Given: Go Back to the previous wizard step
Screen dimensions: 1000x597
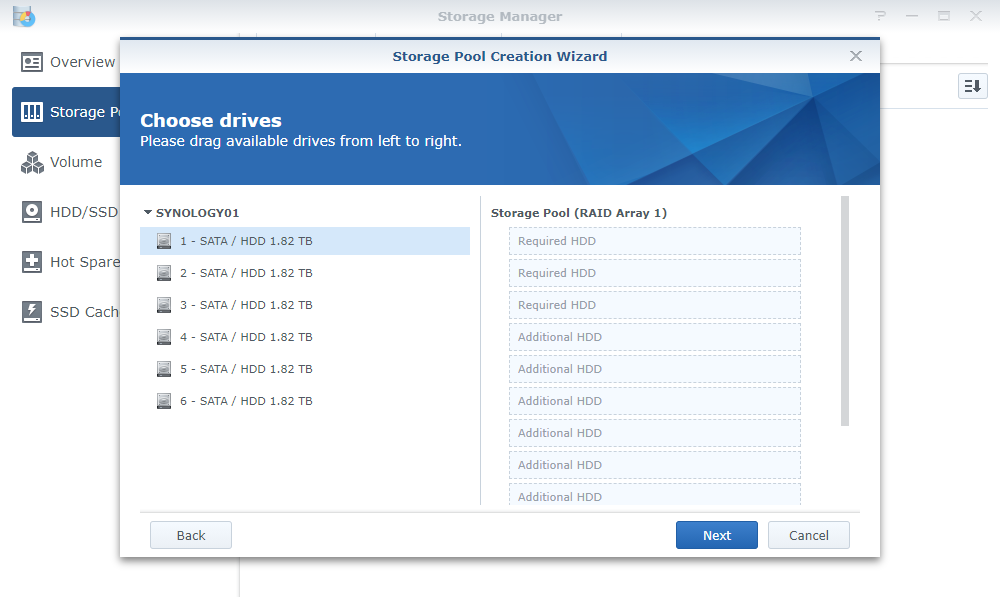Looking at the screenshot, I should (191, 535).
